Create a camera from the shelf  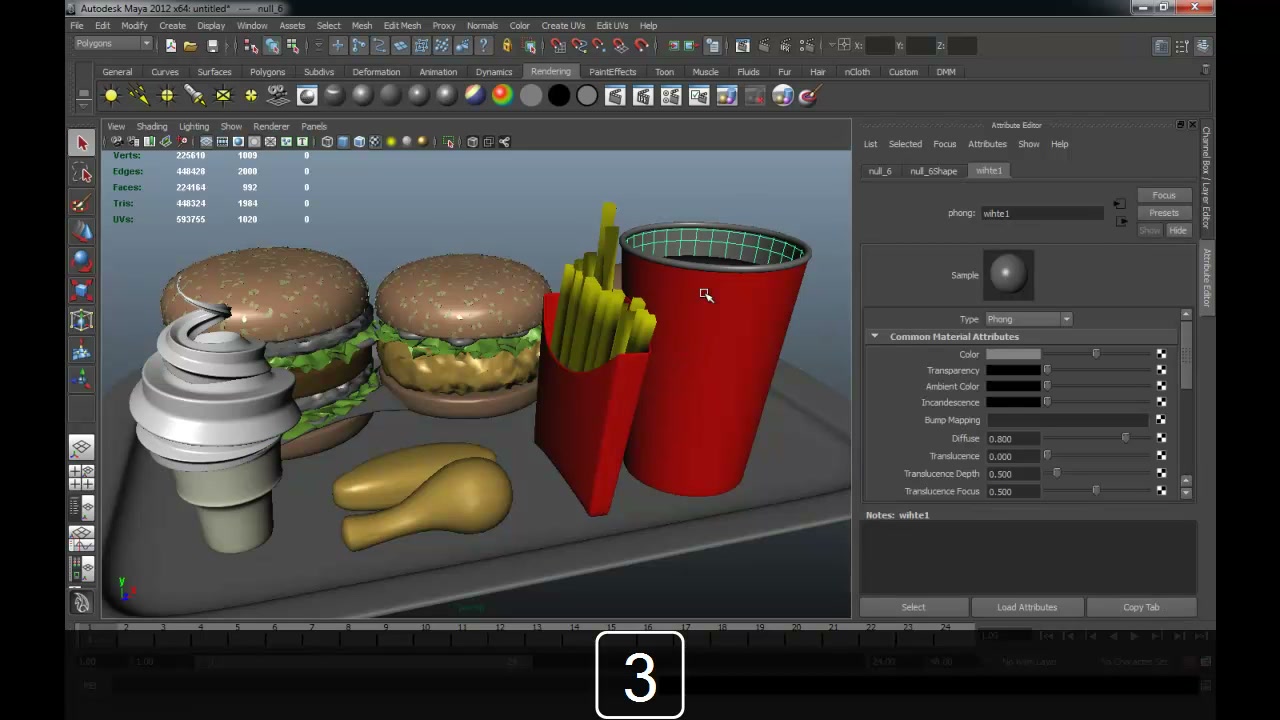pos(279,96)
